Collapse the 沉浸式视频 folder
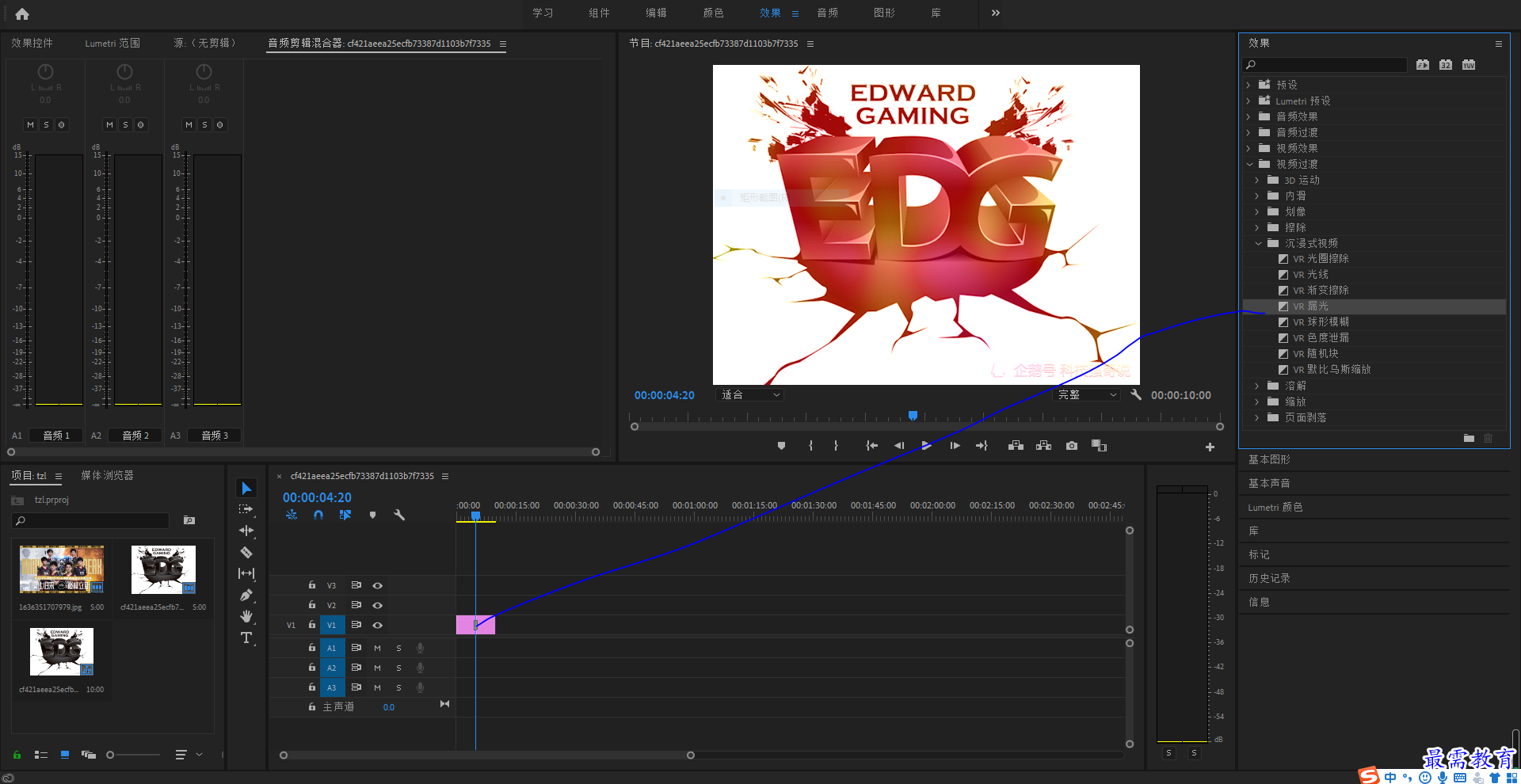 [x=1258, y=243]
